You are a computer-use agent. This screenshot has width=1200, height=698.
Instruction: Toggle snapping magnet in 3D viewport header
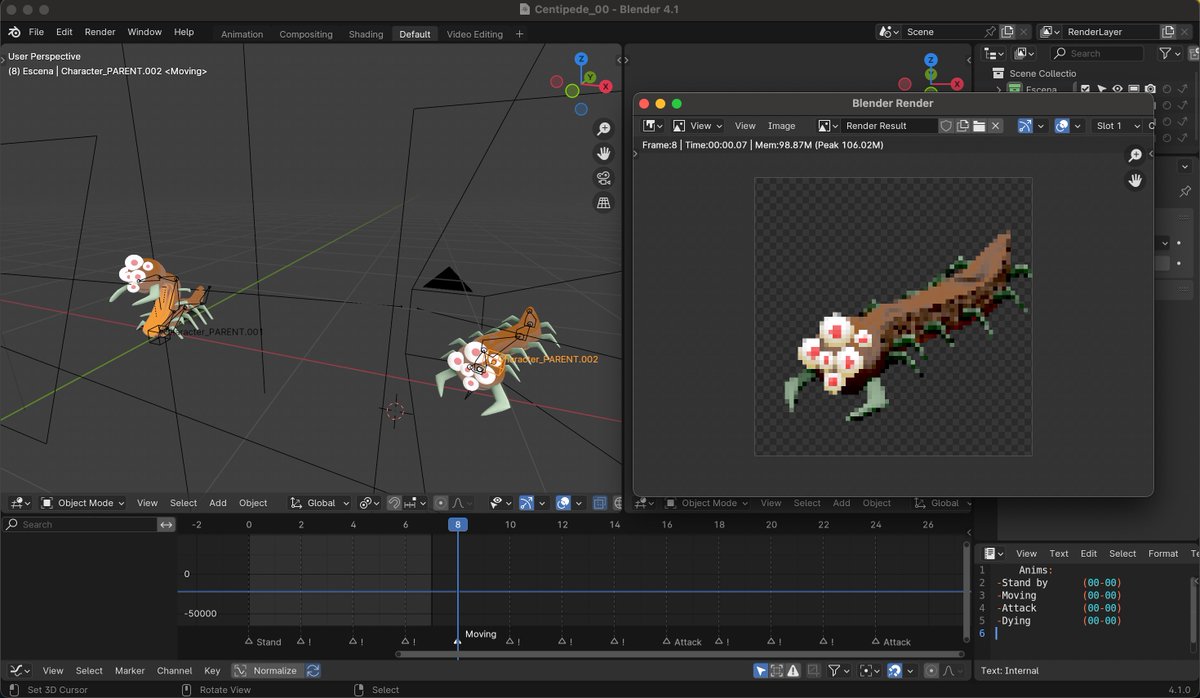click(x=394, y=503)
